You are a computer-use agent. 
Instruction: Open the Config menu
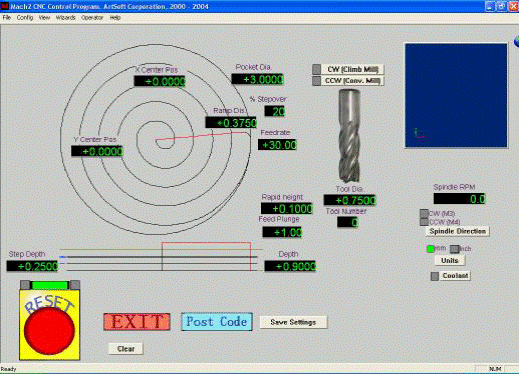[x=25, y=18]
